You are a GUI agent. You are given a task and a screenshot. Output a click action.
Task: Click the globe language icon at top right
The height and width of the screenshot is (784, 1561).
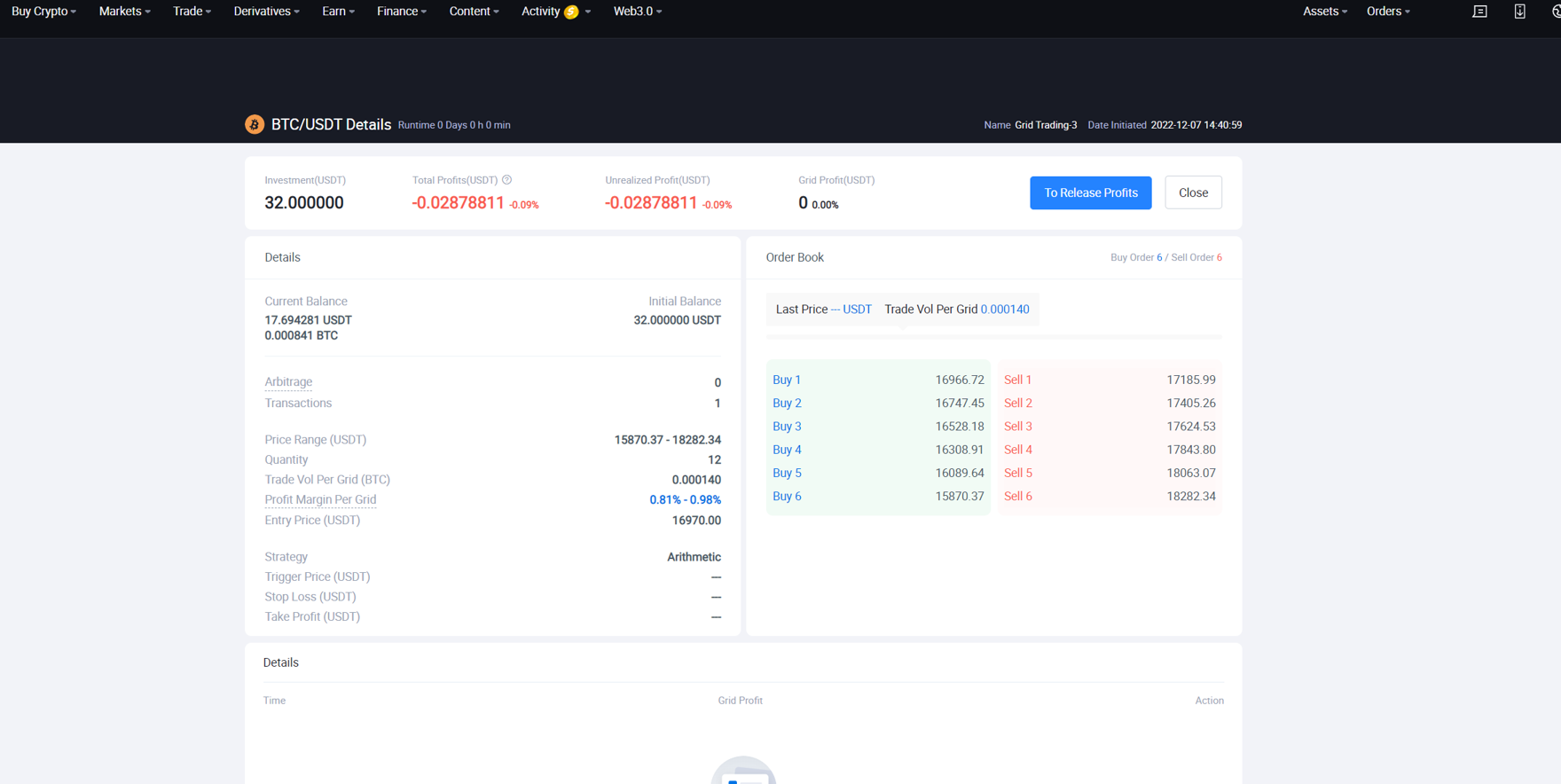1555,12
